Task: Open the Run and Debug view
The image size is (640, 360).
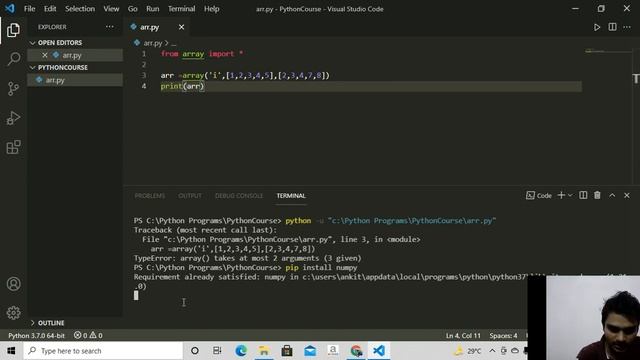Action: (13, 118)
